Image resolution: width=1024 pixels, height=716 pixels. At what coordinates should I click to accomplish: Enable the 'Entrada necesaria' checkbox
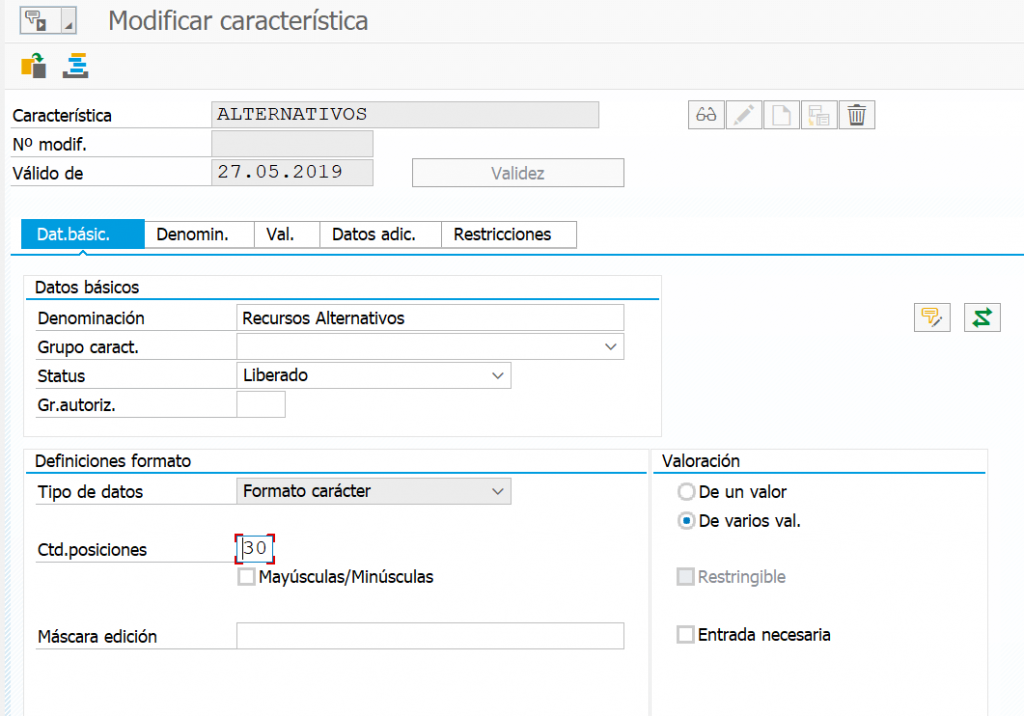click(685, 634)
